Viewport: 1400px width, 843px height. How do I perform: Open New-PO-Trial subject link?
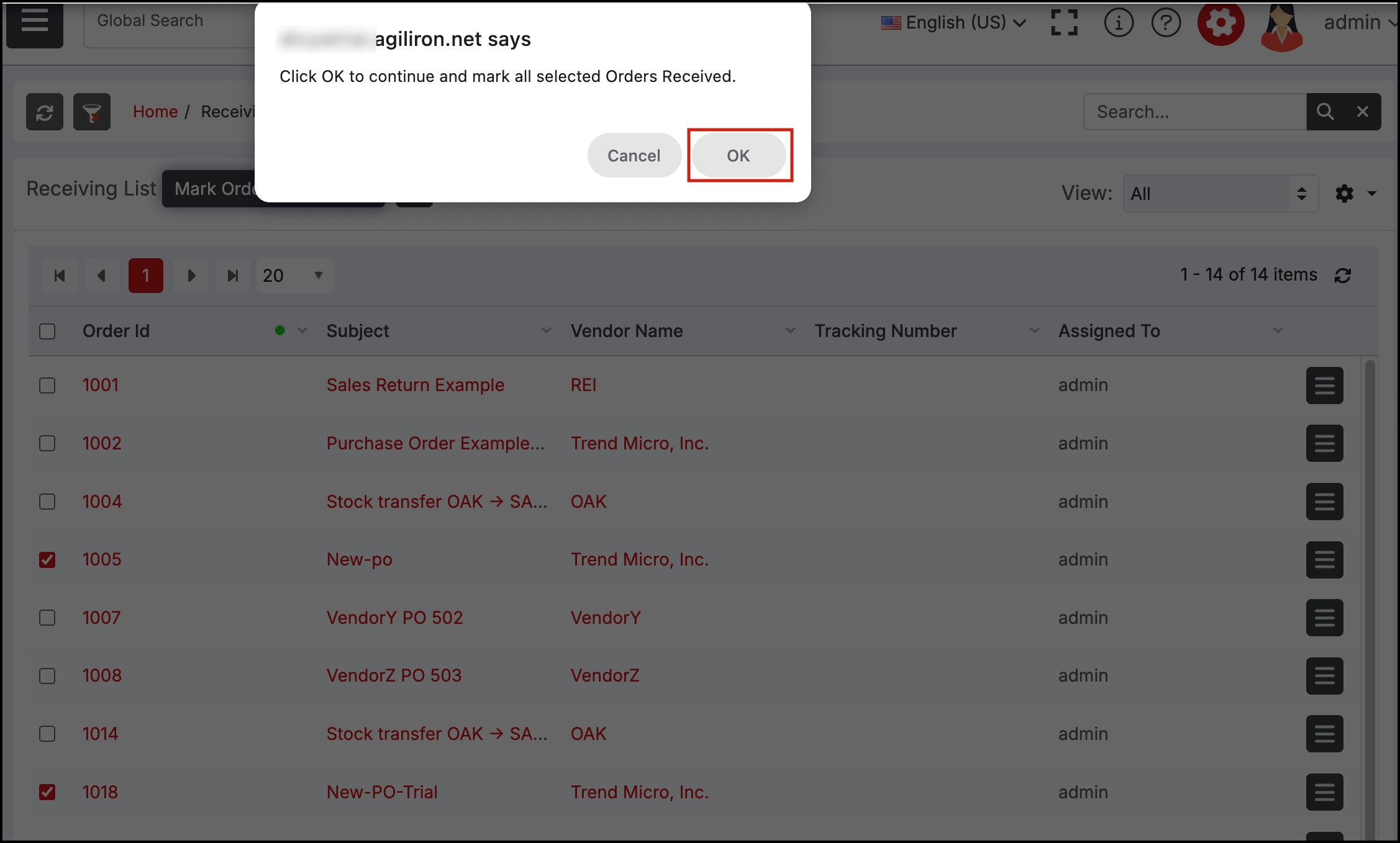[x=383, y=792]
